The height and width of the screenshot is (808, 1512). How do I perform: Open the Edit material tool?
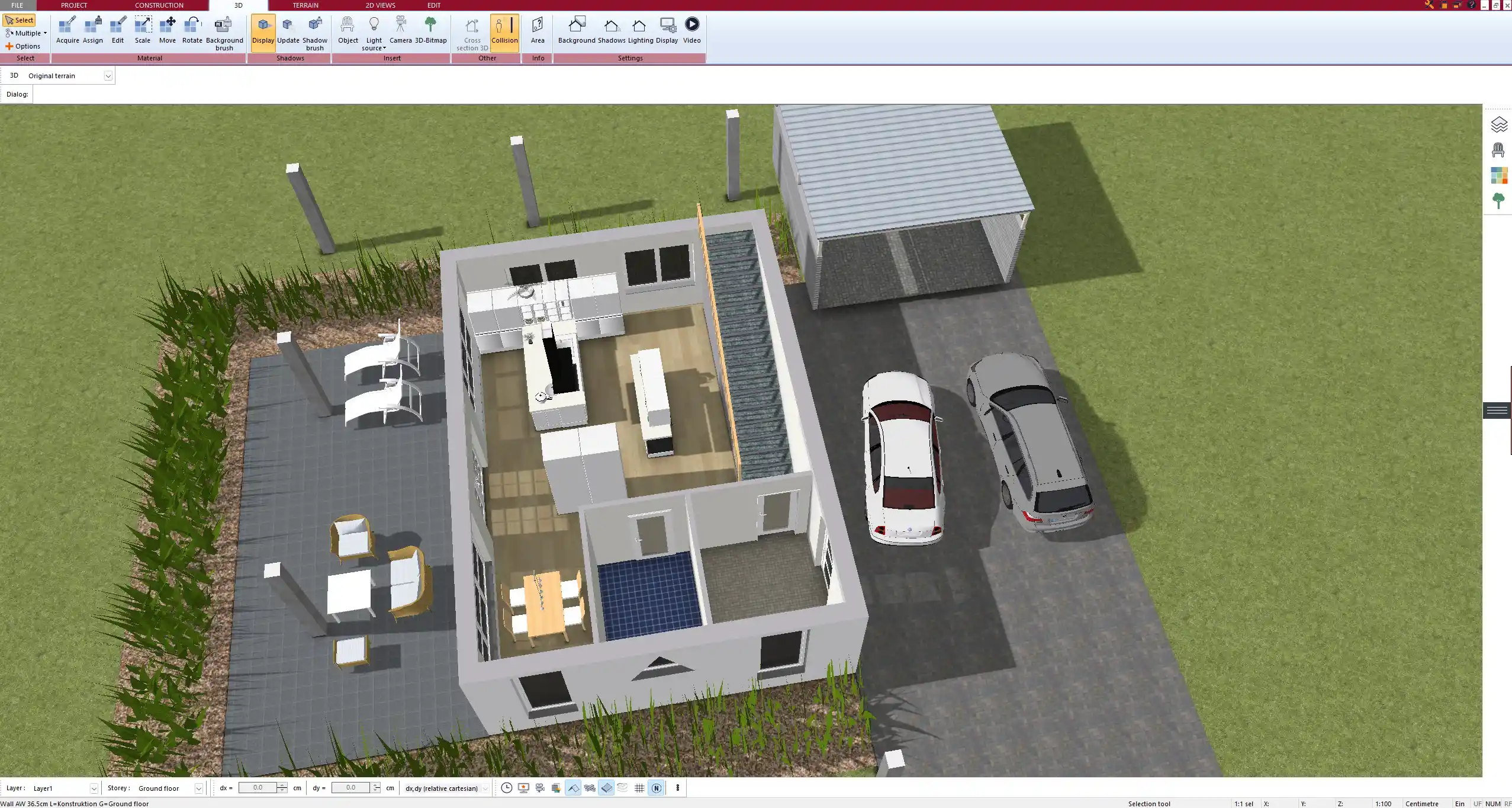[x=118, y=31]
